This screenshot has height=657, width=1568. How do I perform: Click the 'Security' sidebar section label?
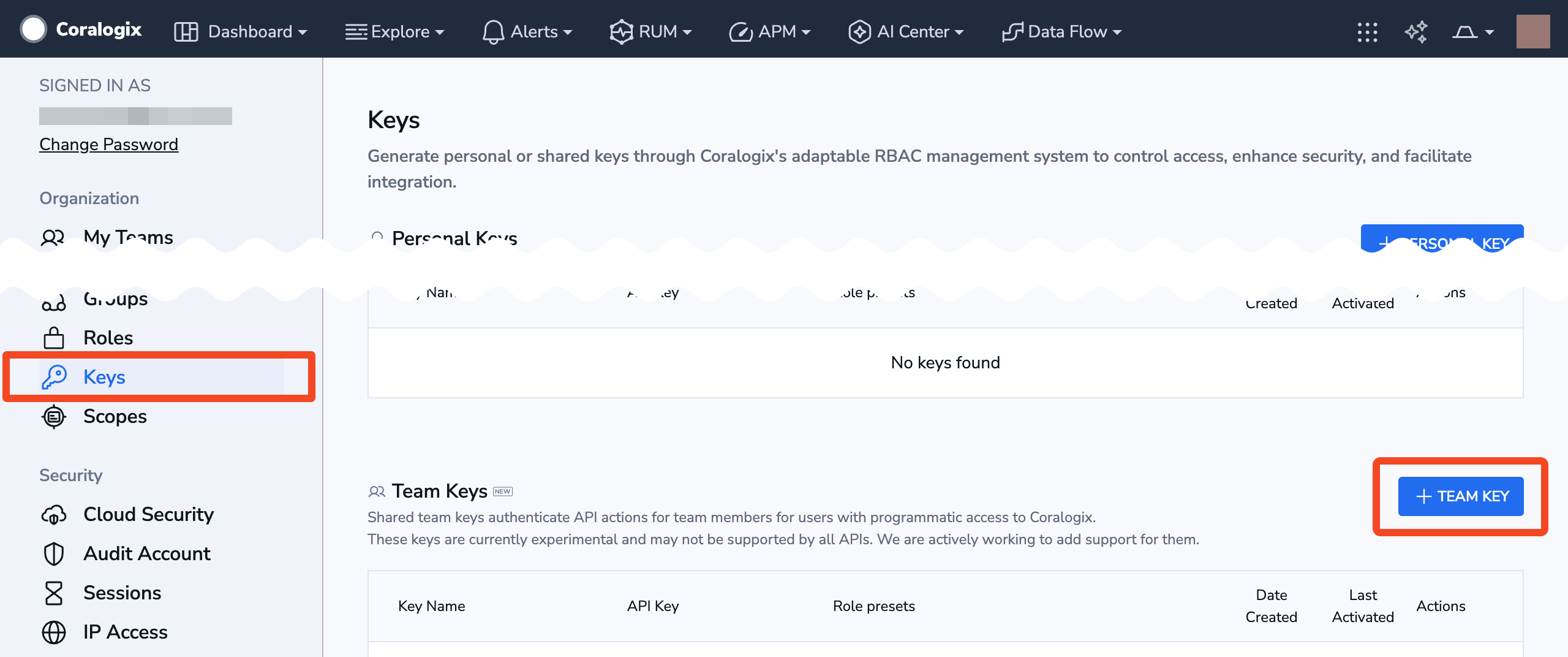click(71, 476)
